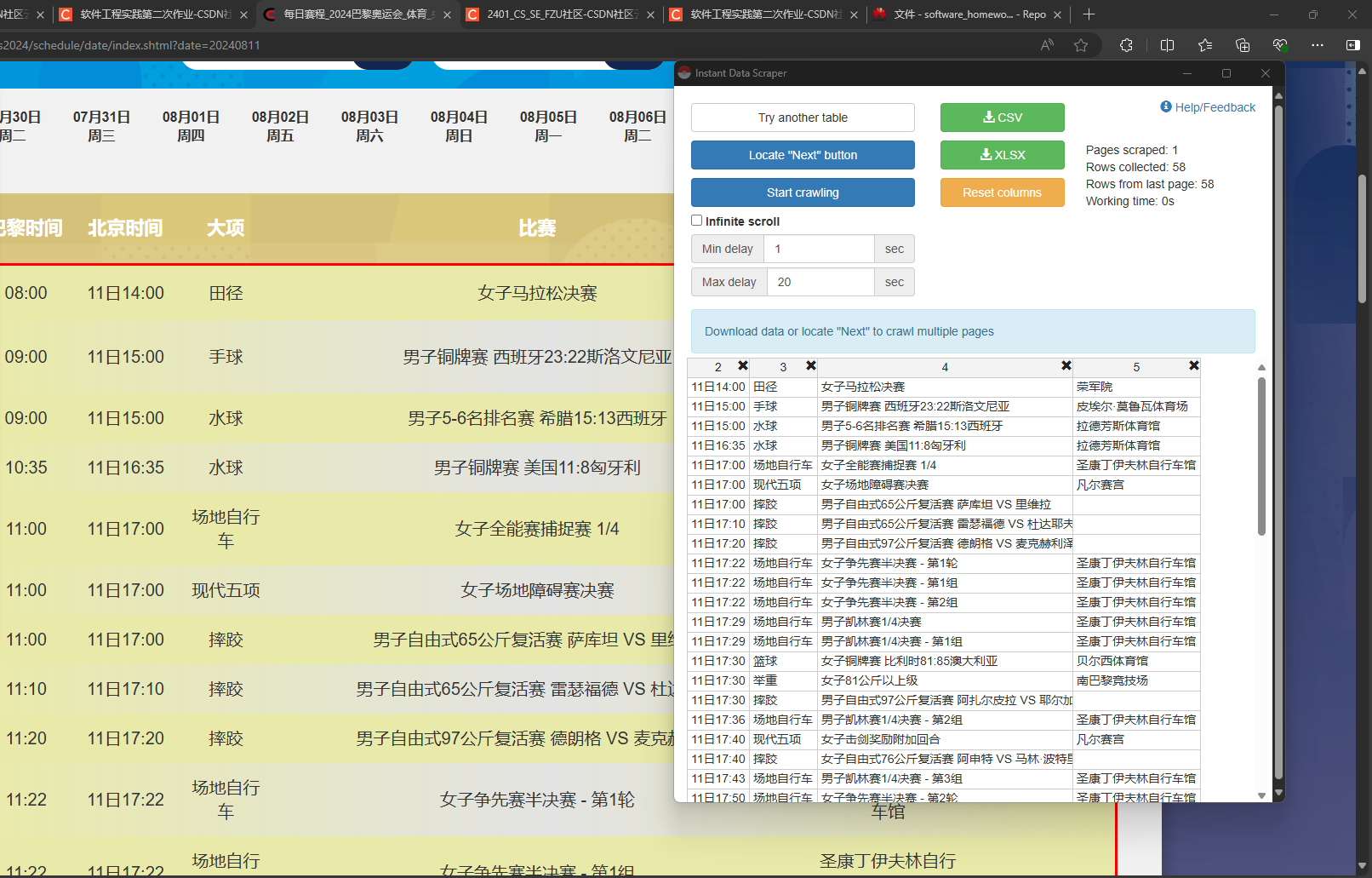Remove column 2 with its X icon

point(743,365)
